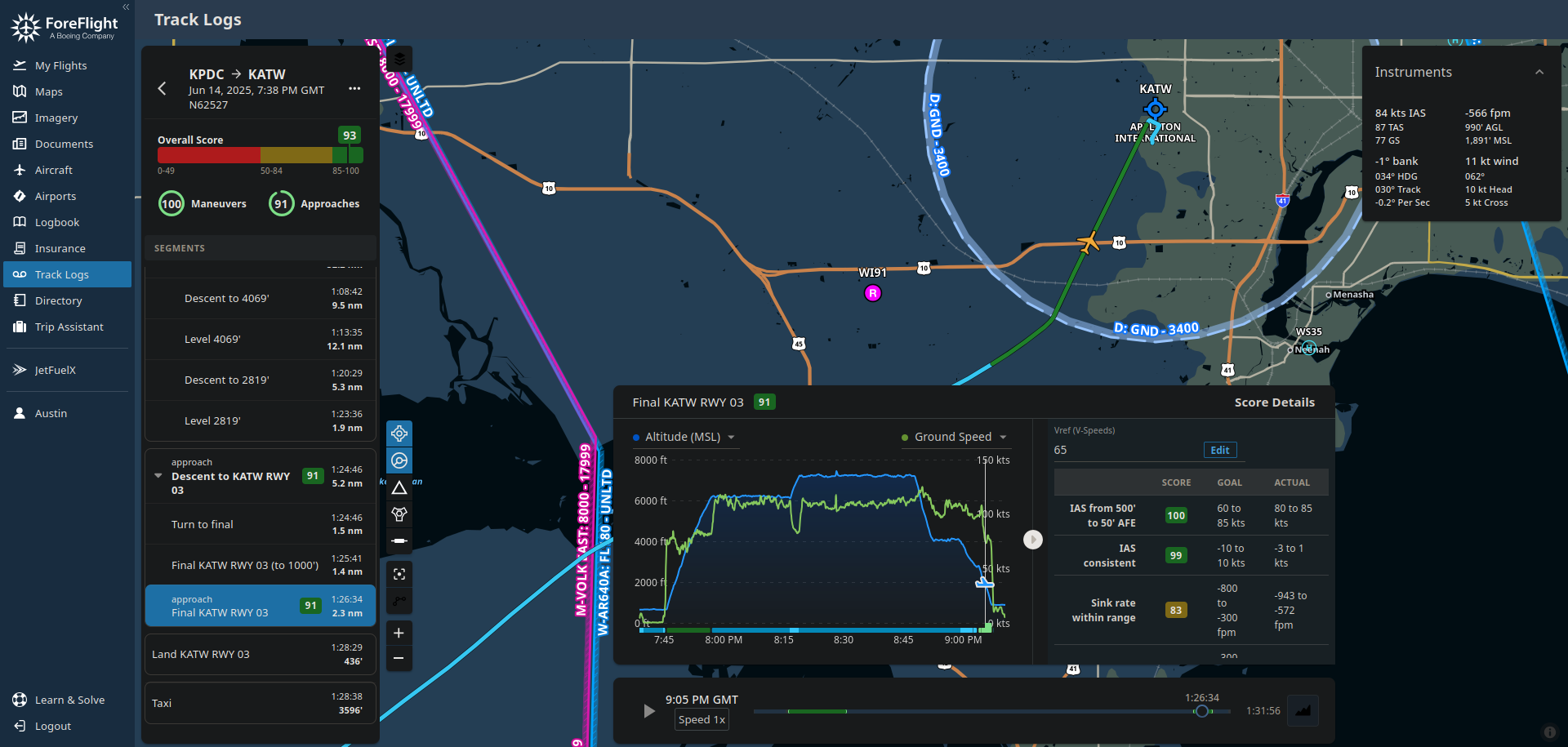
Task: Collapse the Descent to KATW RWY 03 segment
Action: pos(158,475)
